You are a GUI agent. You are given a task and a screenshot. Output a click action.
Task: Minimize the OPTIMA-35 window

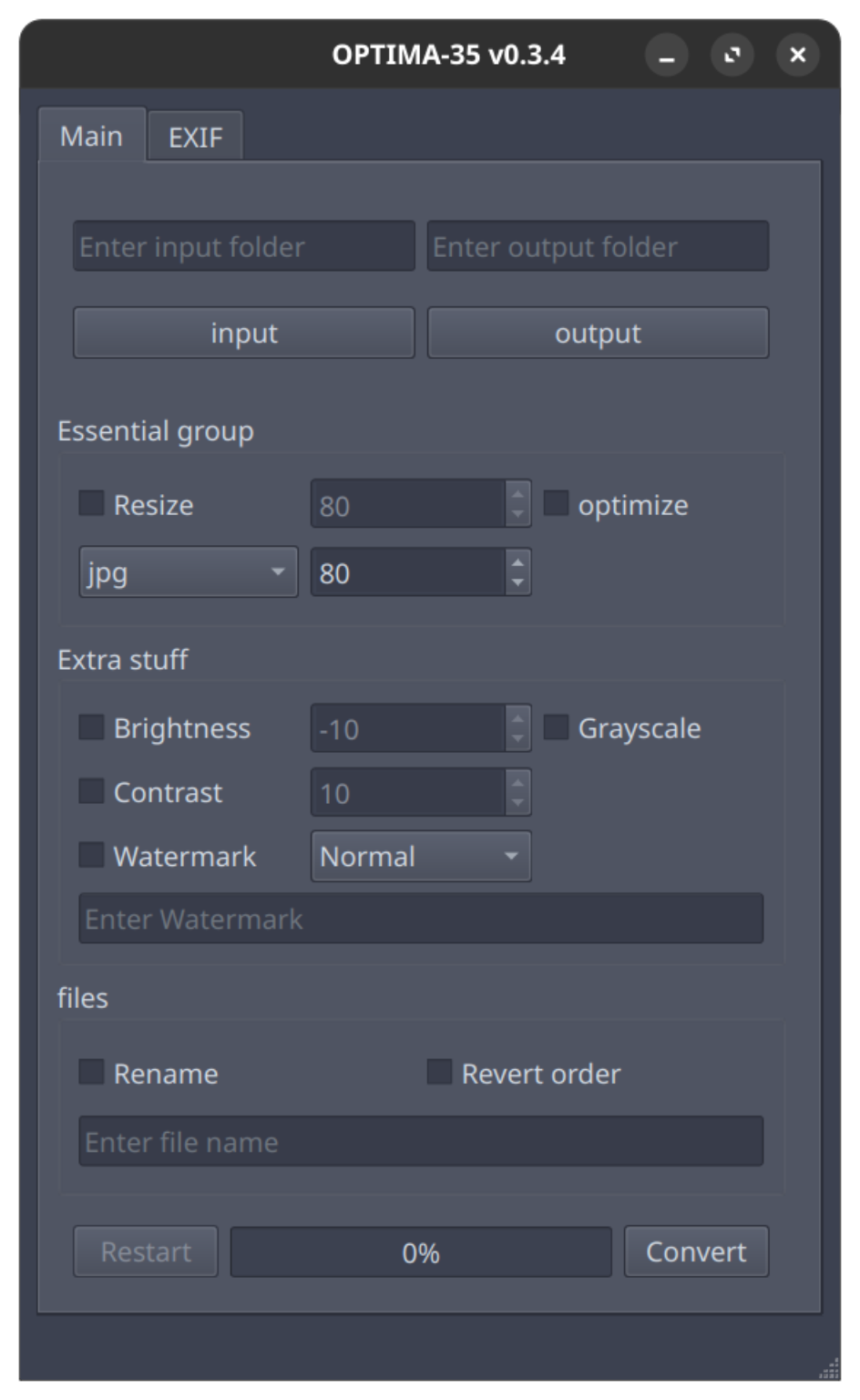point(667,56)
